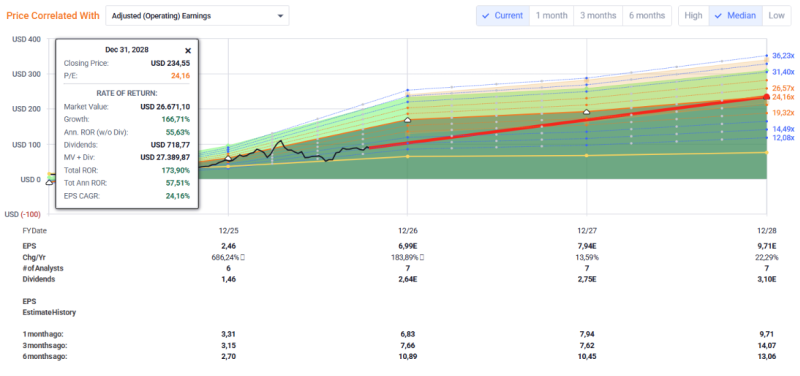The height and width of the screenshot is (376, 800).
Task: Click the white triangle marker at 12/27
Action: tap(586, 112)
